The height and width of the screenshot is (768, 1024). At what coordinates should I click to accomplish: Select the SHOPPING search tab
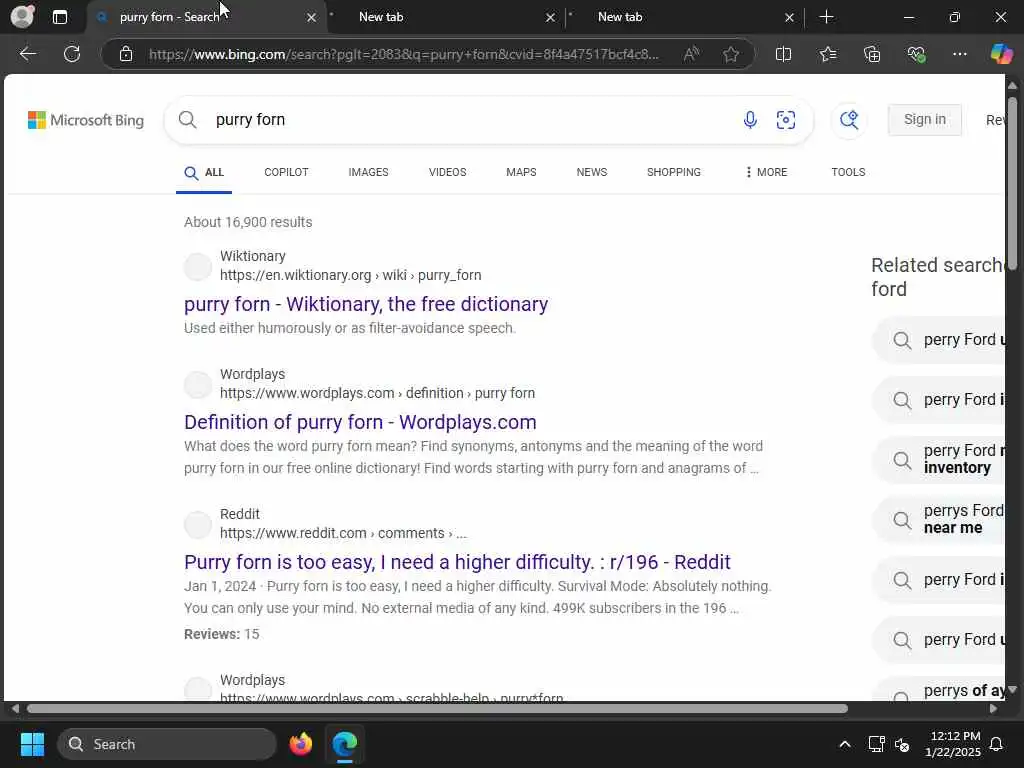674,172
